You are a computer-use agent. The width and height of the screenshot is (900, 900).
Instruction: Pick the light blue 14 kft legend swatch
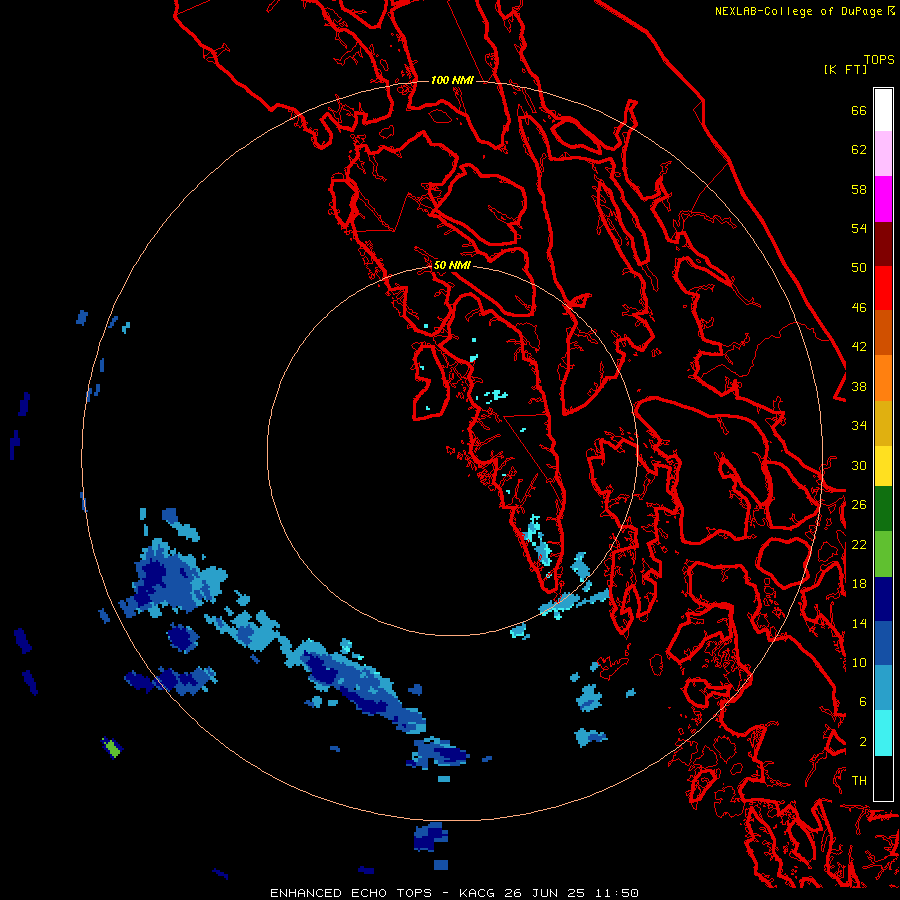883,688
